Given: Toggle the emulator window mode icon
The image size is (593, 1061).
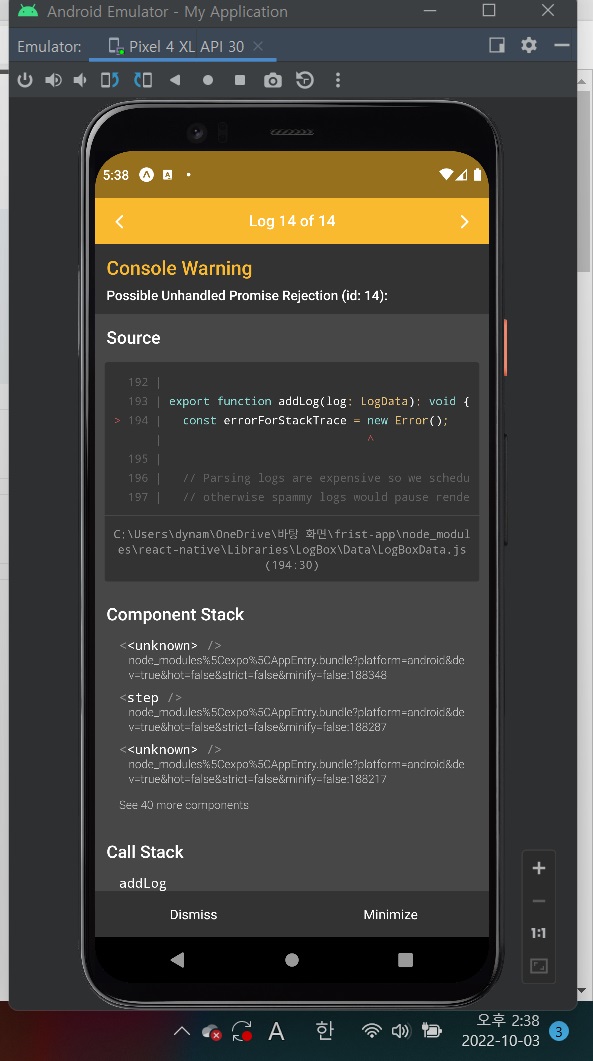Looking at the screenshot, I should click(497, 45).
